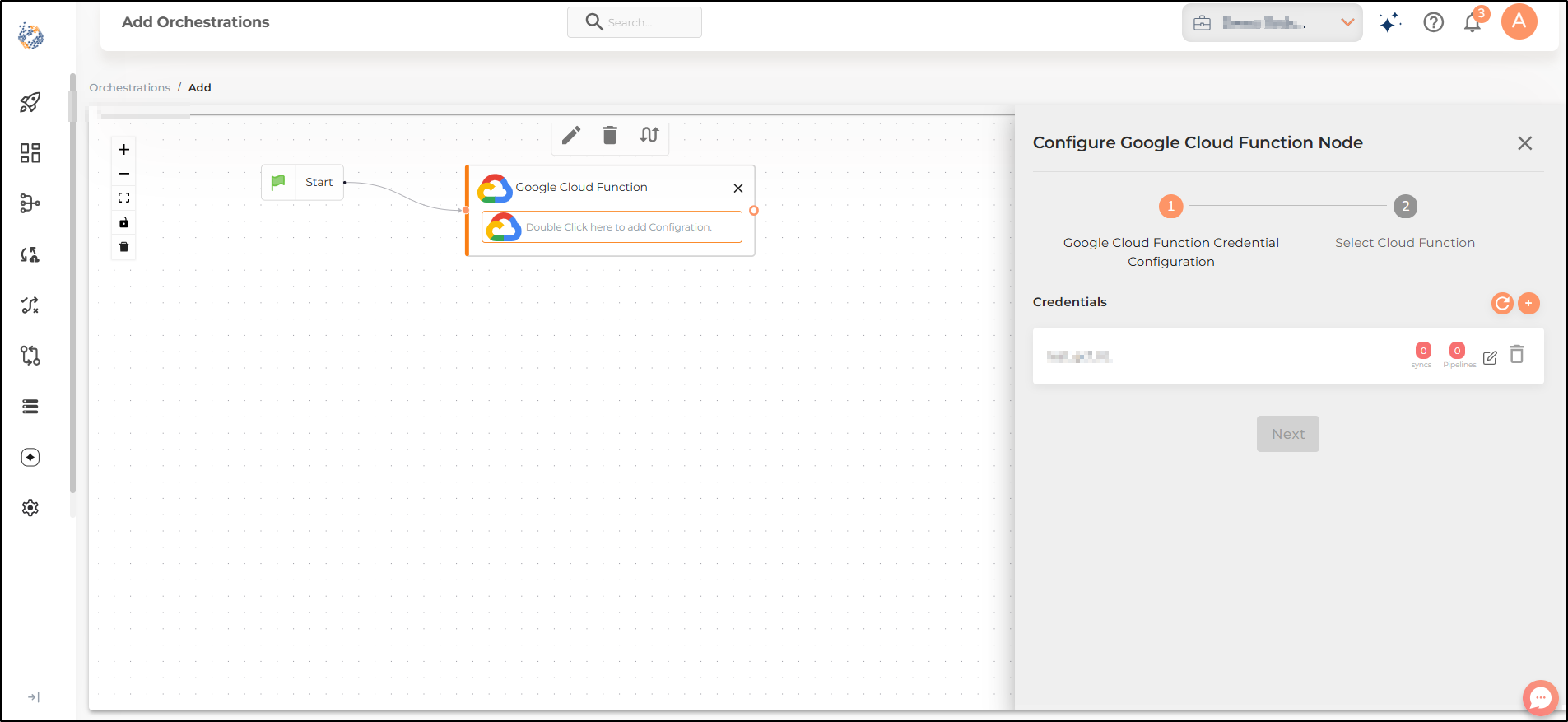Open the help question mark icon

(1434, 22)
